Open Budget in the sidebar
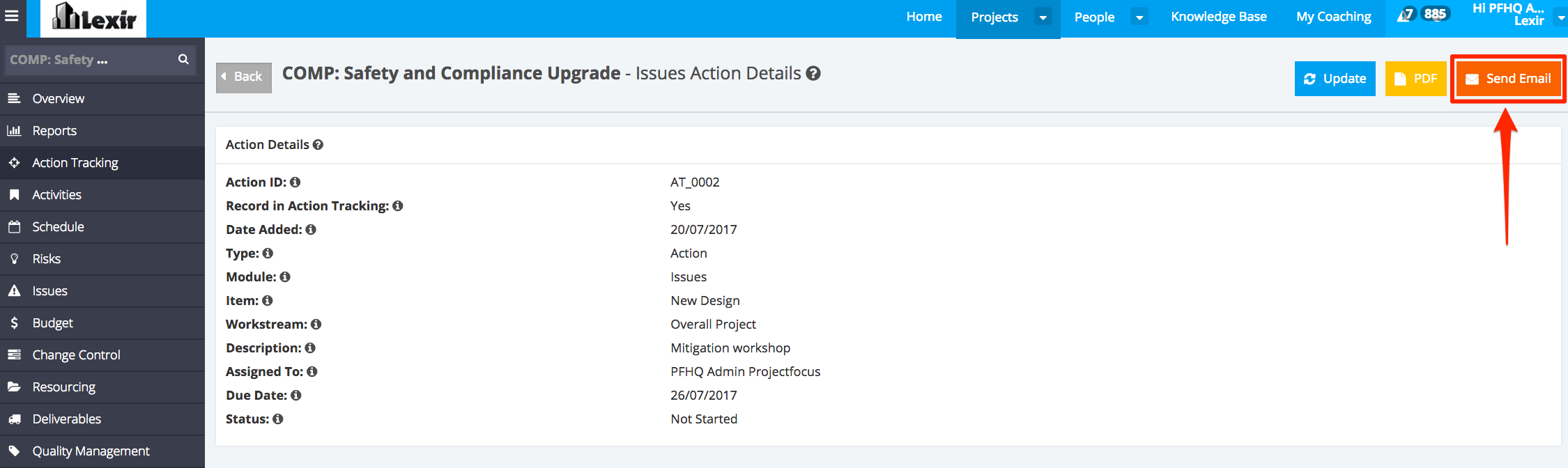This screenshot has height=468, width=1568. pos(102,323)
